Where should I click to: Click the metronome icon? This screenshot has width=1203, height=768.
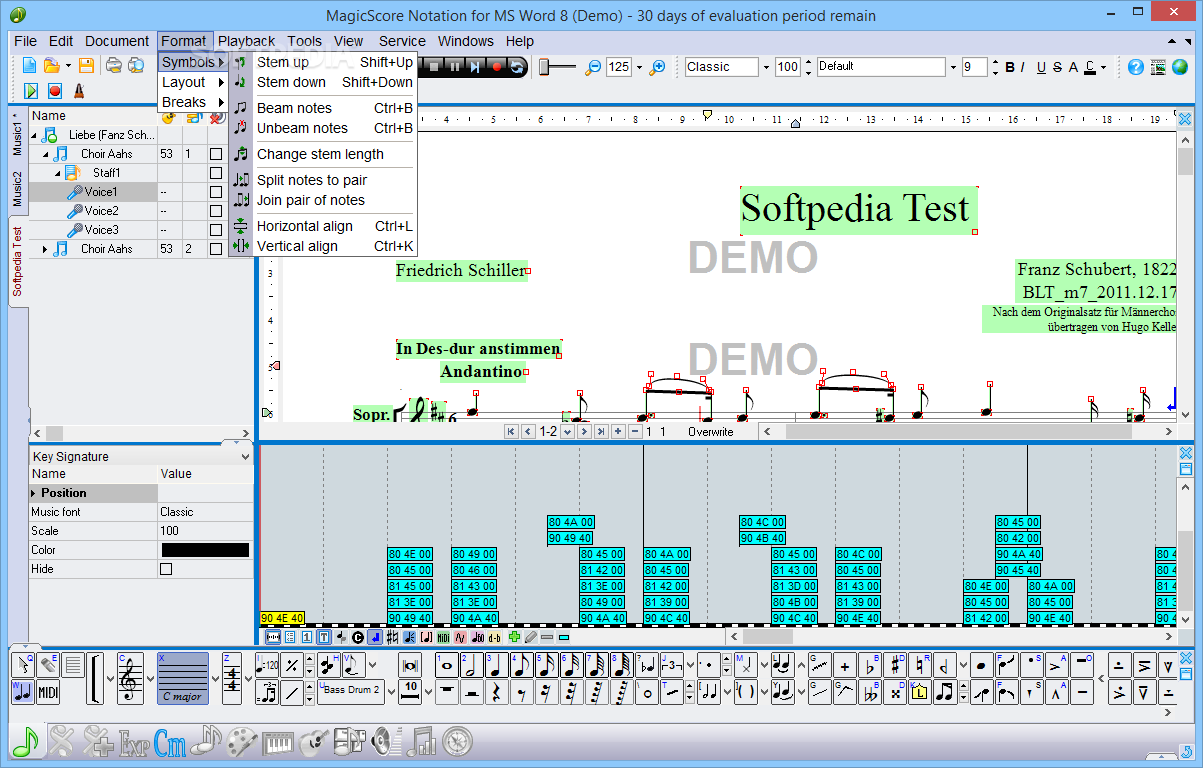(x=78, y=90)
